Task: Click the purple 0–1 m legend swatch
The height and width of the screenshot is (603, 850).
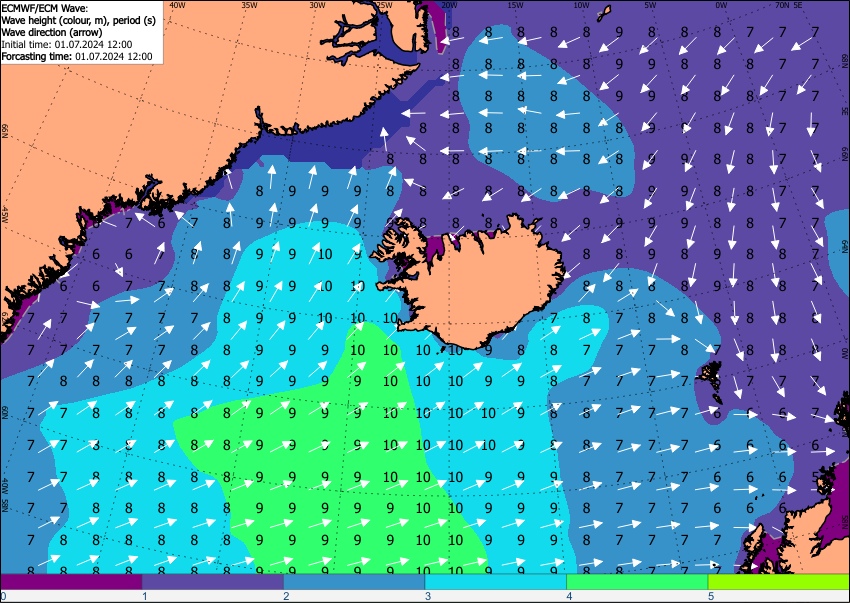Action: [71, 582]
